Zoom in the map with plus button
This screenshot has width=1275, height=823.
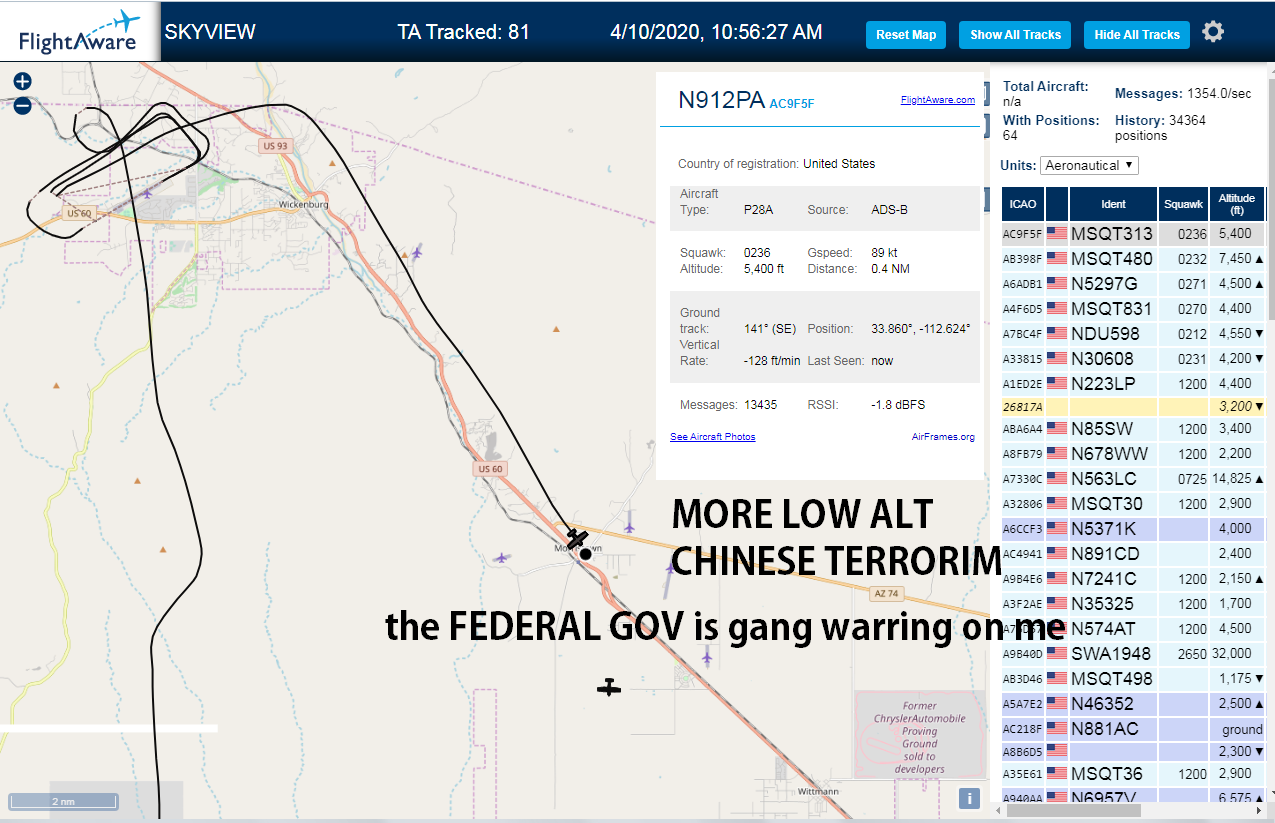22,81
